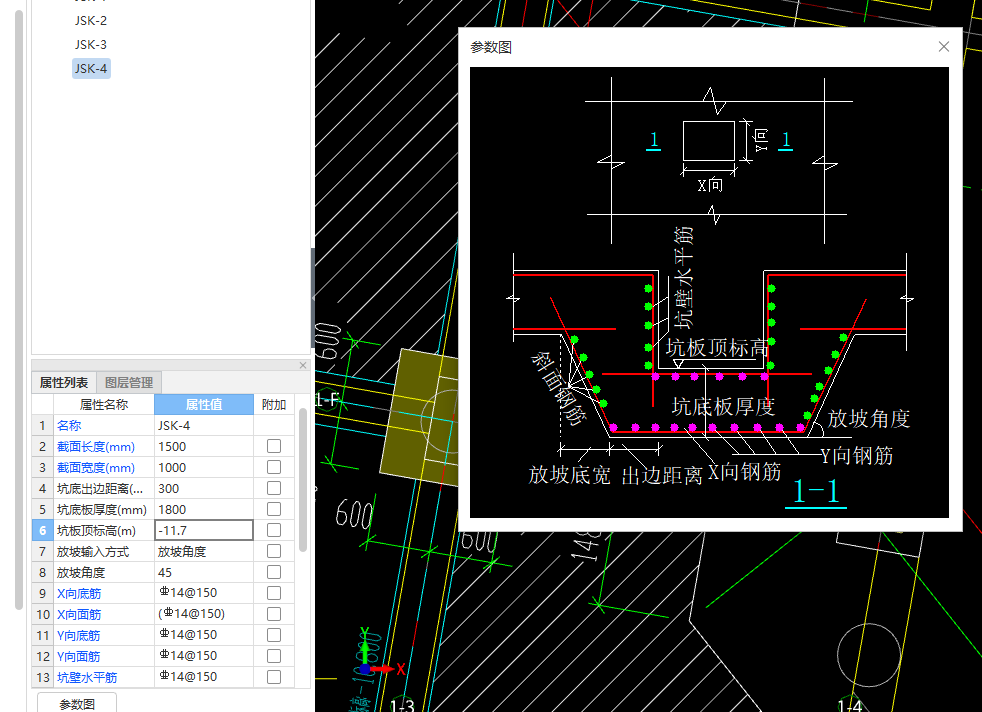Select JSK-2 in the component list

click(91, 21)
